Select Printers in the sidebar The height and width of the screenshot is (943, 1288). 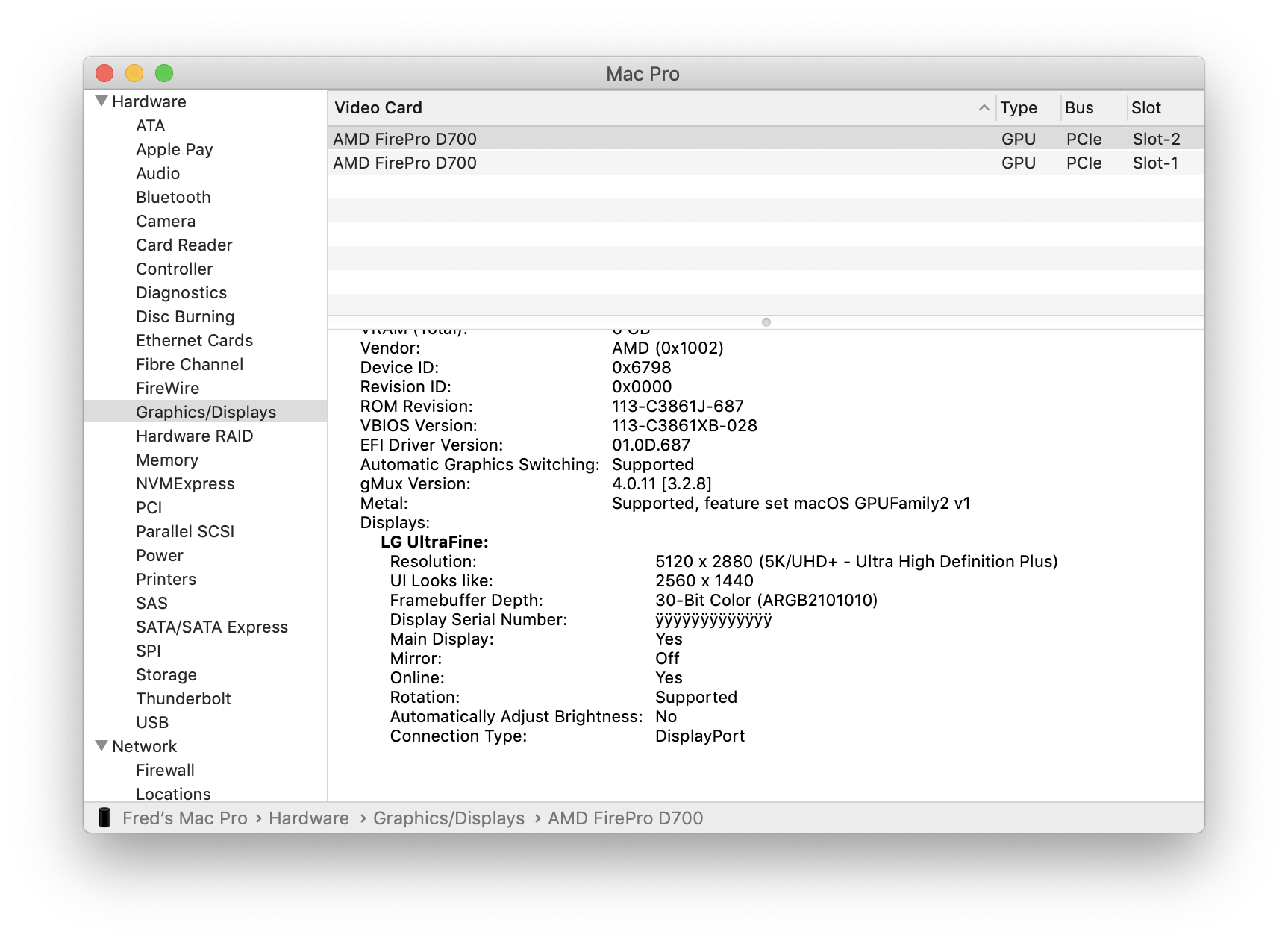[x=166, y=579]
